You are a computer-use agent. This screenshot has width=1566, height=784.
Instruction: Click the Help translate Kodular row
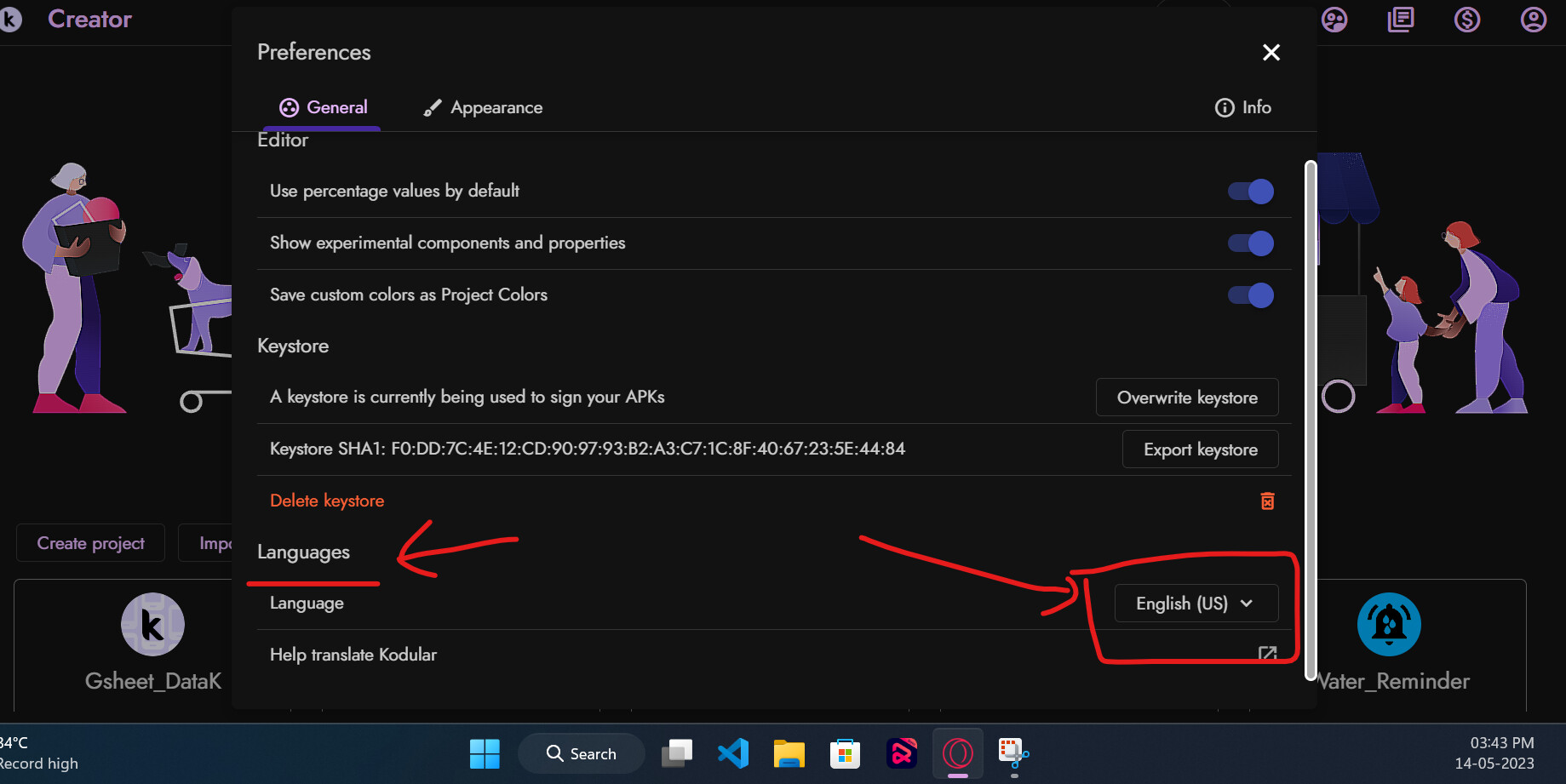click(x=774, y=655)
